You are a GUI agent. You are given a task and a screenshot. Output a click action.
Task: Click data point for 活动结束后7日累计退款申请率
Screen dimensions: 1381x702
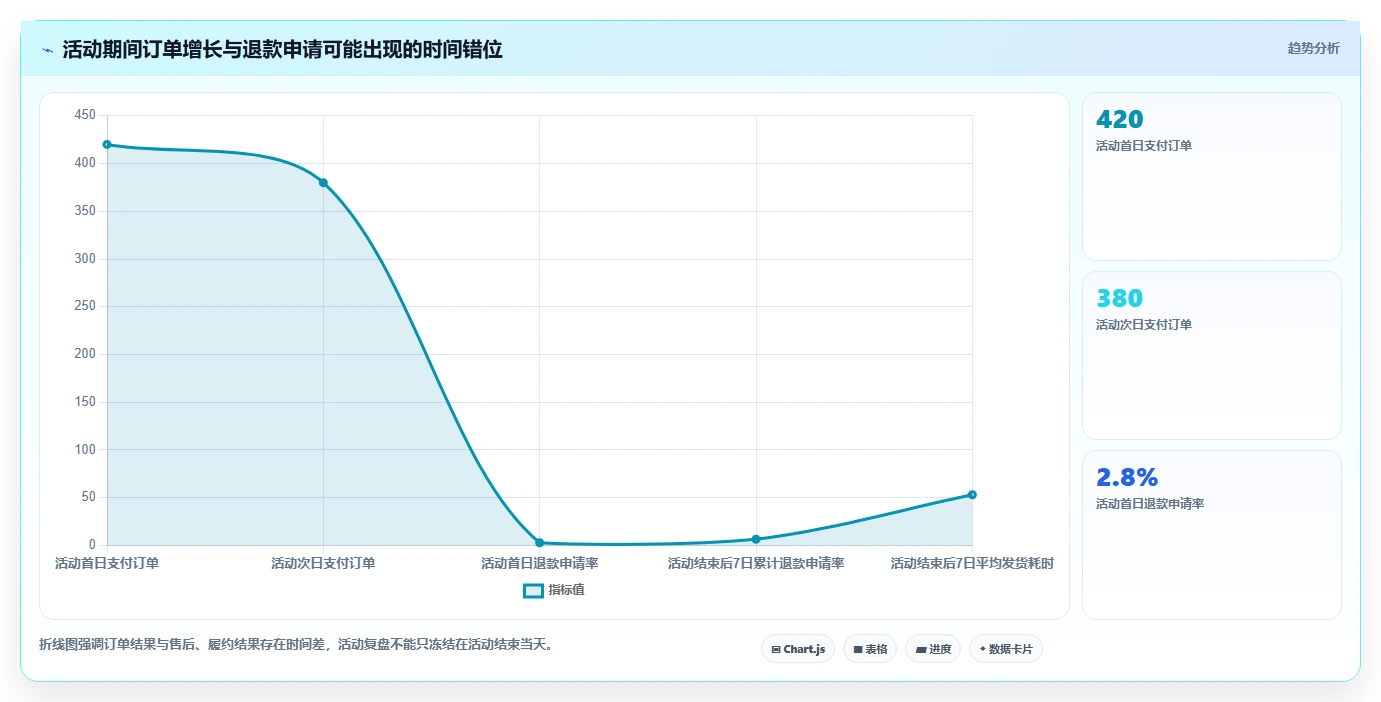pyautogui.click(x=756, y=539)
